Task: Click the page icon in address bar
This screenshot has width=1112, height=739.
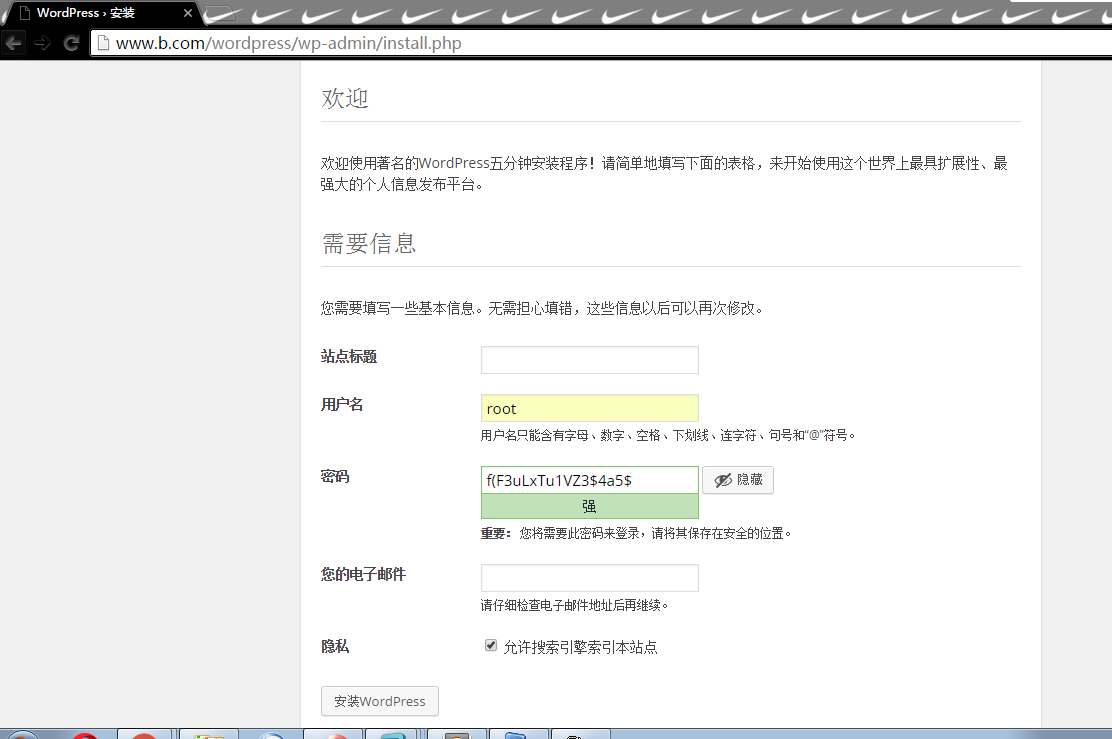Action: [x=104, y=43]
